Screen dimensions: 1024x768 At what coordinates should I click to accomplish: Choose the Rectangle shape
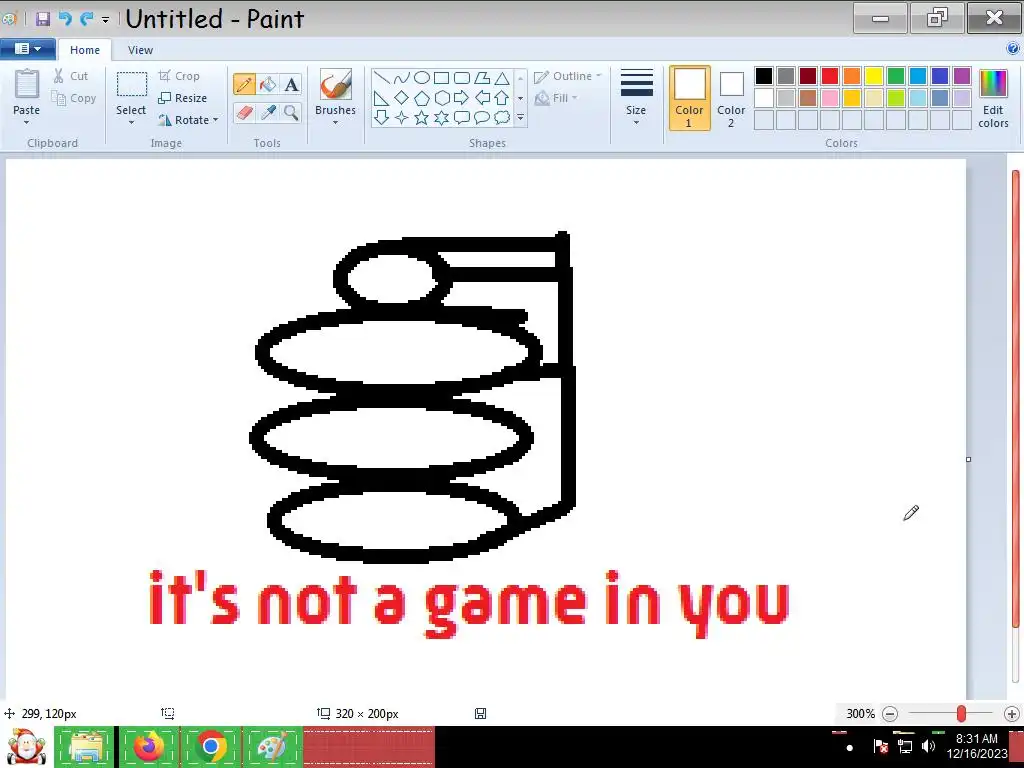click(441, 78)
